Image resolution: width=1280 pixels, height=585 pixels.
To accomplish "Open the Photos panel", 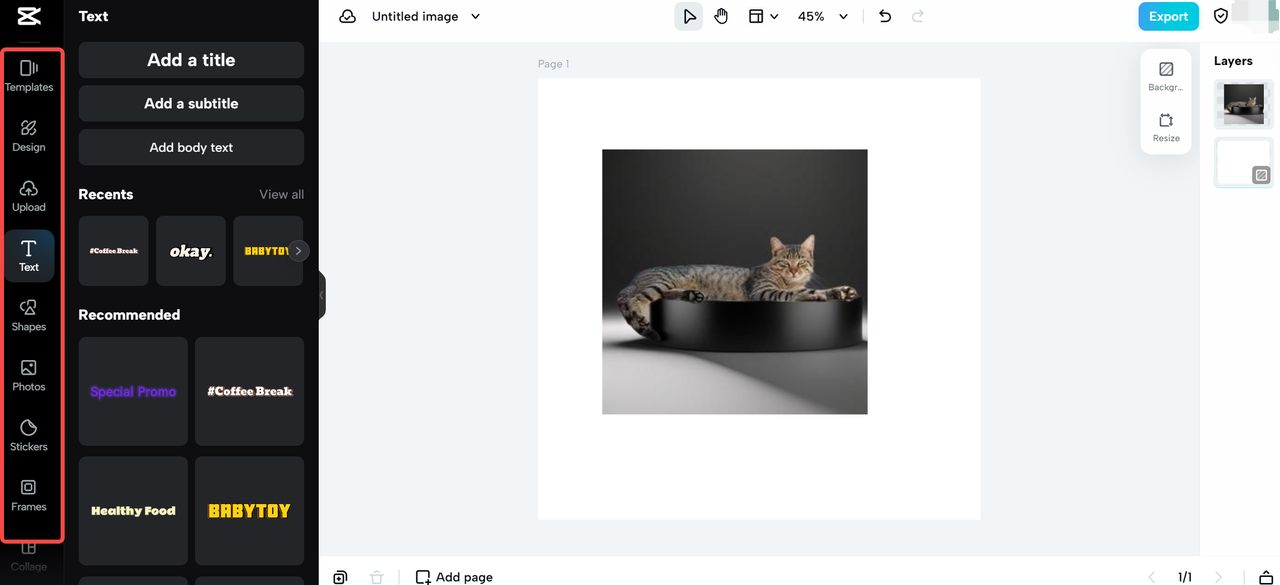I will [x=29, y=376].
